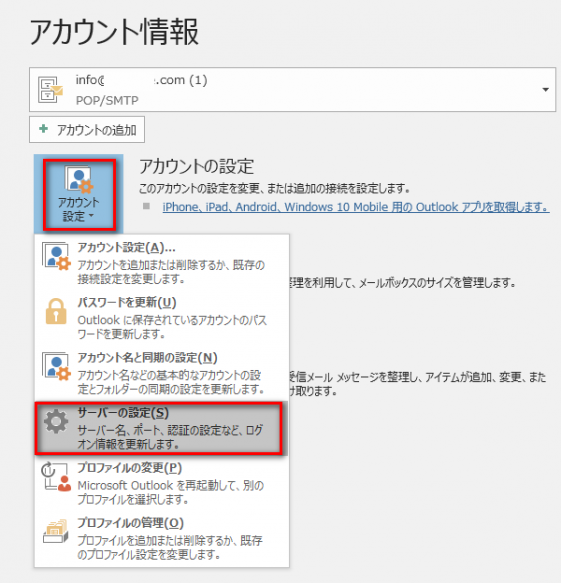Screen dimensions: 561x583
Task: Choose サーバーの設定(S) menu item
Action: [x=159, y=428]
